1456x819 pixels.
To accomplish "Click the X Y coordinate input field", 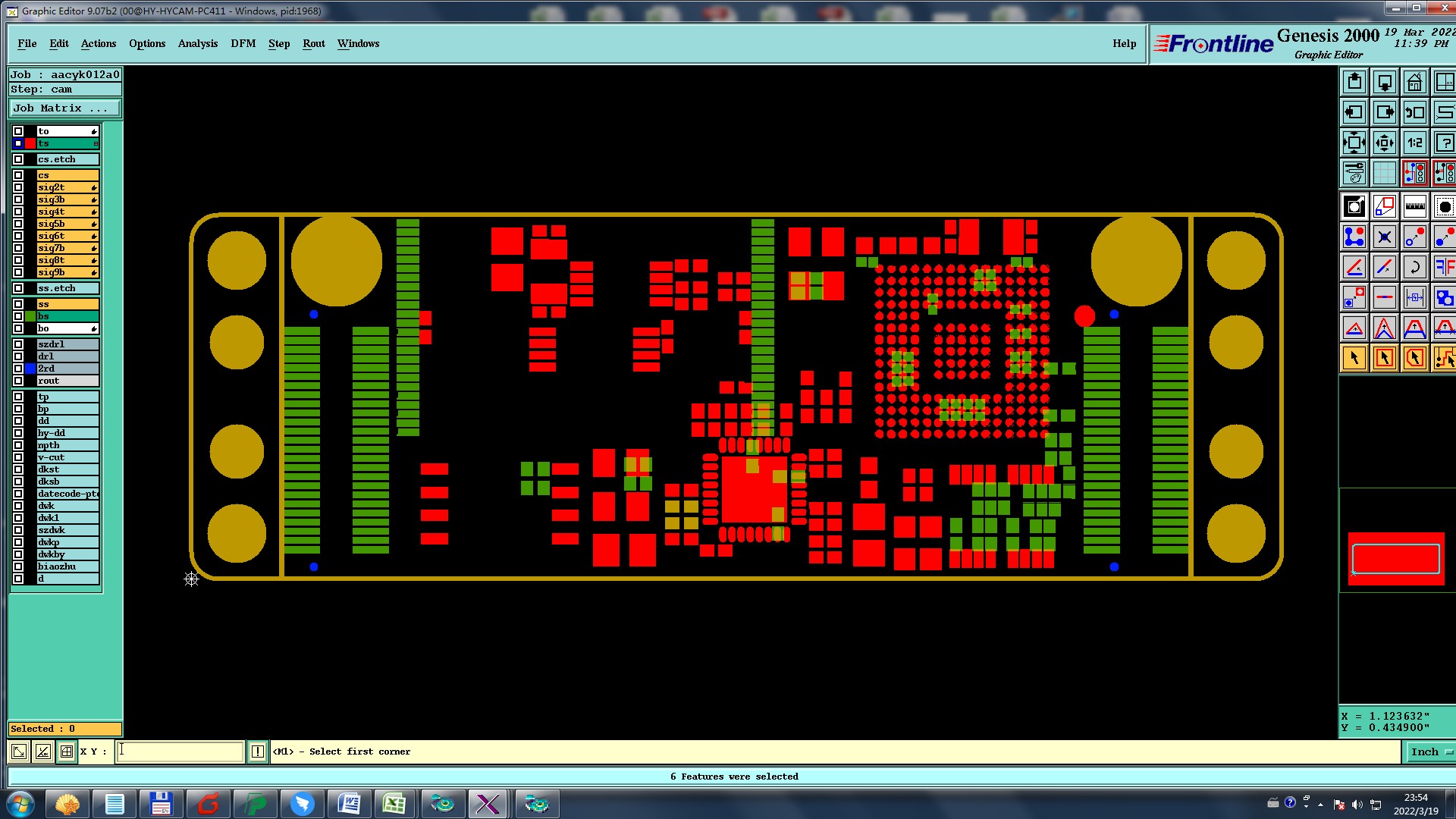I will pos(180,752).
